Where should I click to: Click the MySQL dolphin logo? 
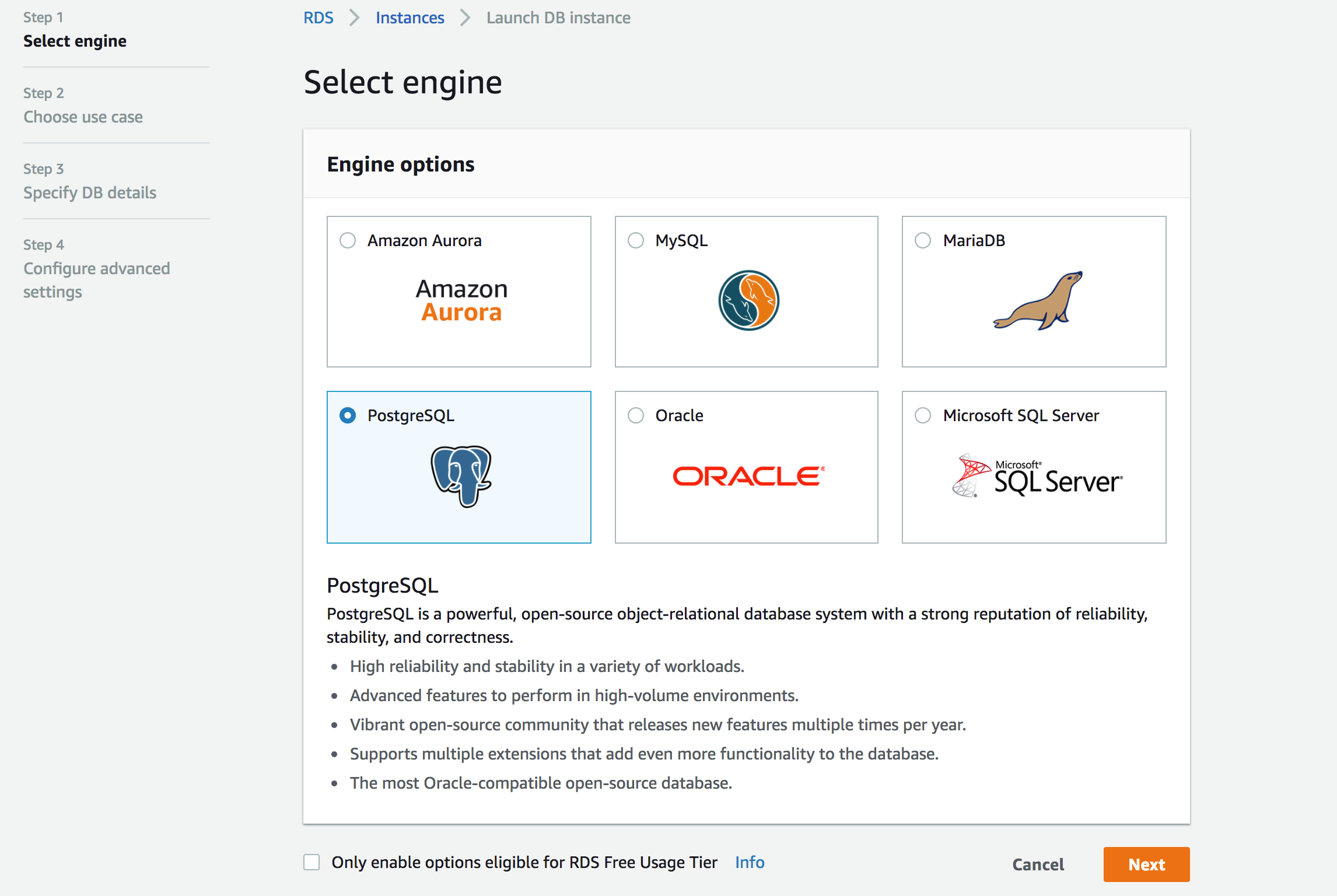pyautogui.click(x=748, y=300)
